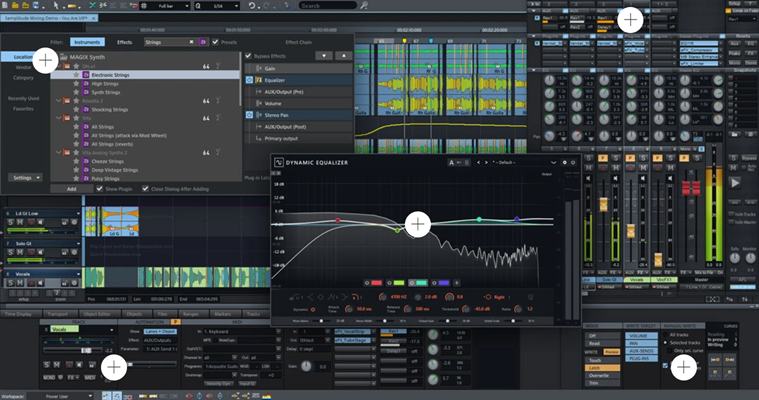Move effect down with the down arrow
This screenshot has height=400, width=759.
322,57
